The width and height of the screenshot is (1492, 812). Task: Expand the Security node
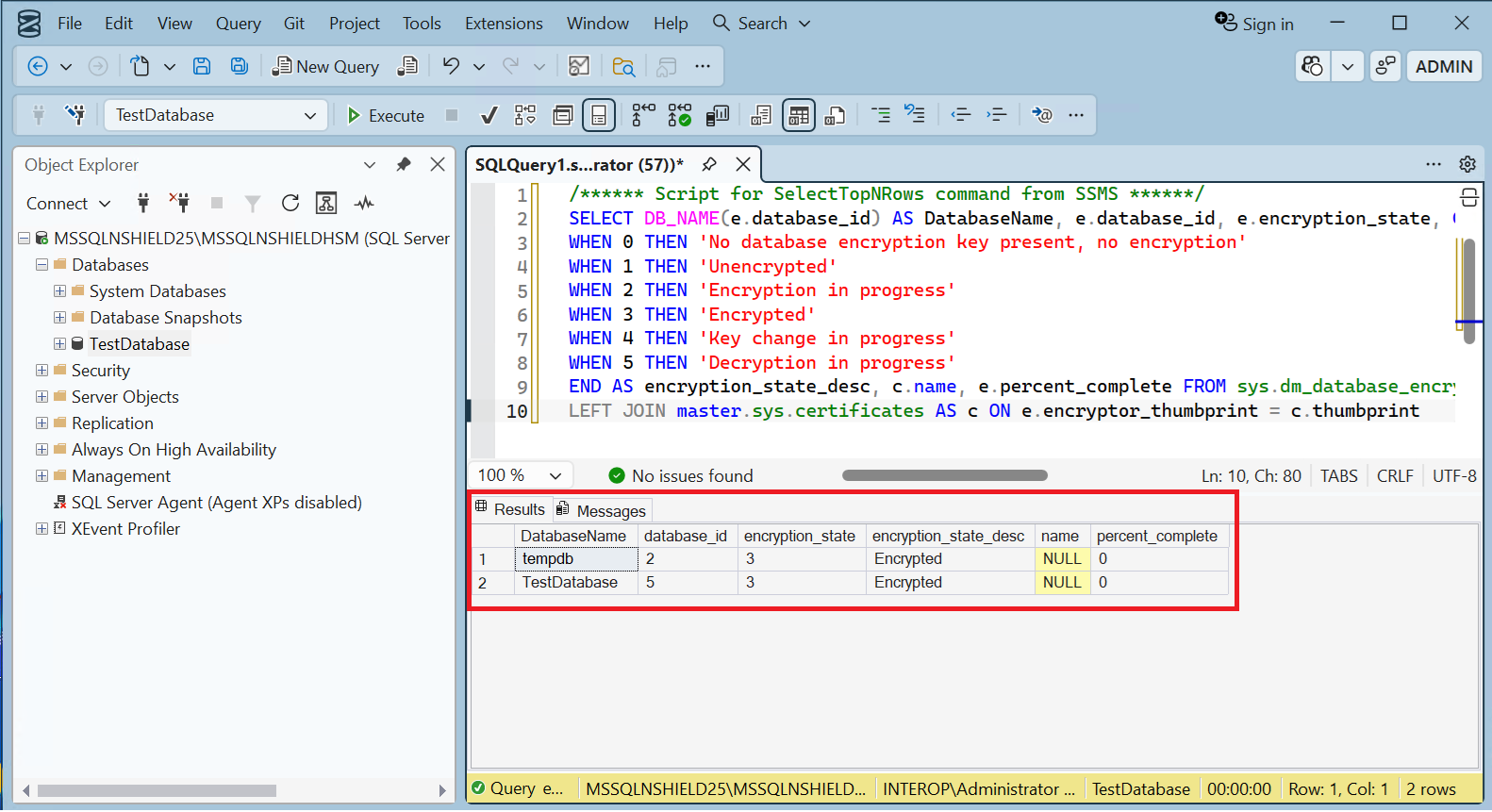tap(41, 371)
